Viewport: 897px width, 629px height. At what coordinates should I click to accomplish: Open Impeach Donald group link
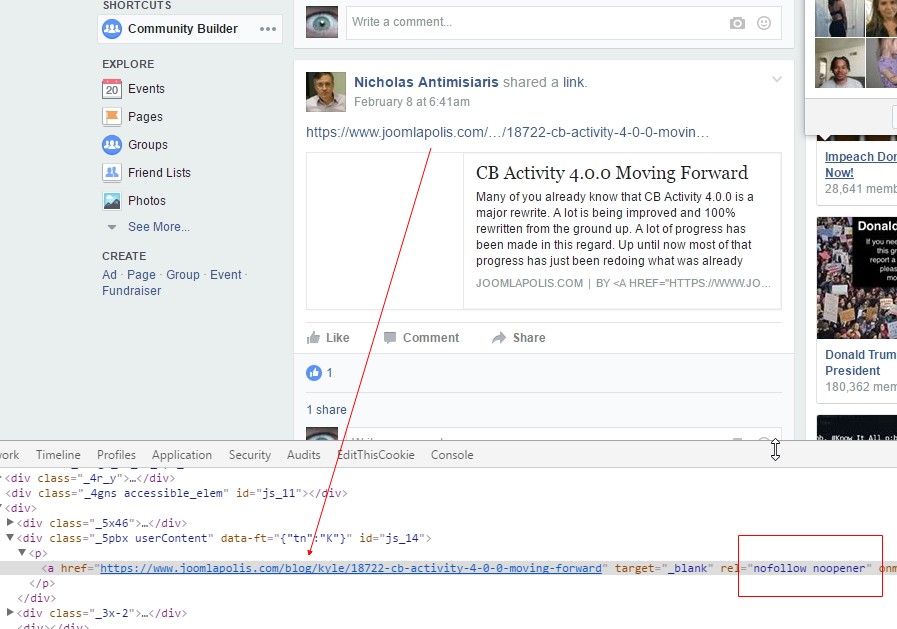coord(860,165)
